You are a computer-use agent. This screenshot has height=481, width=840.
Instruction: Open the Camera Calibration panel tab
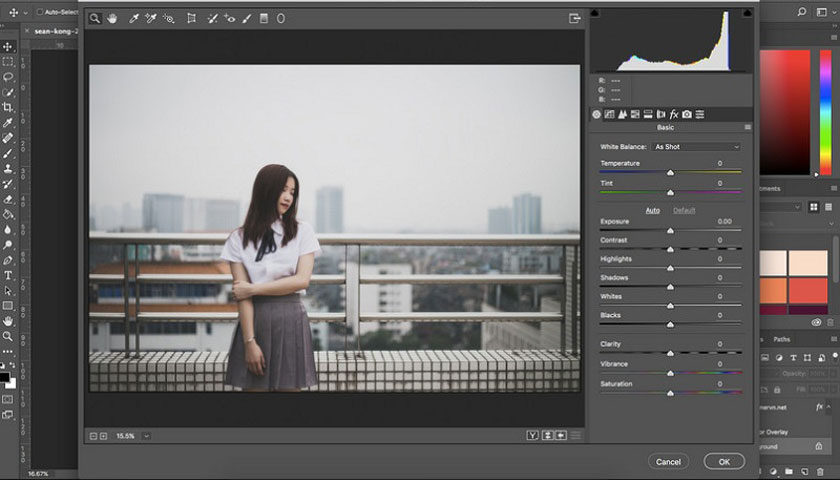687,115
